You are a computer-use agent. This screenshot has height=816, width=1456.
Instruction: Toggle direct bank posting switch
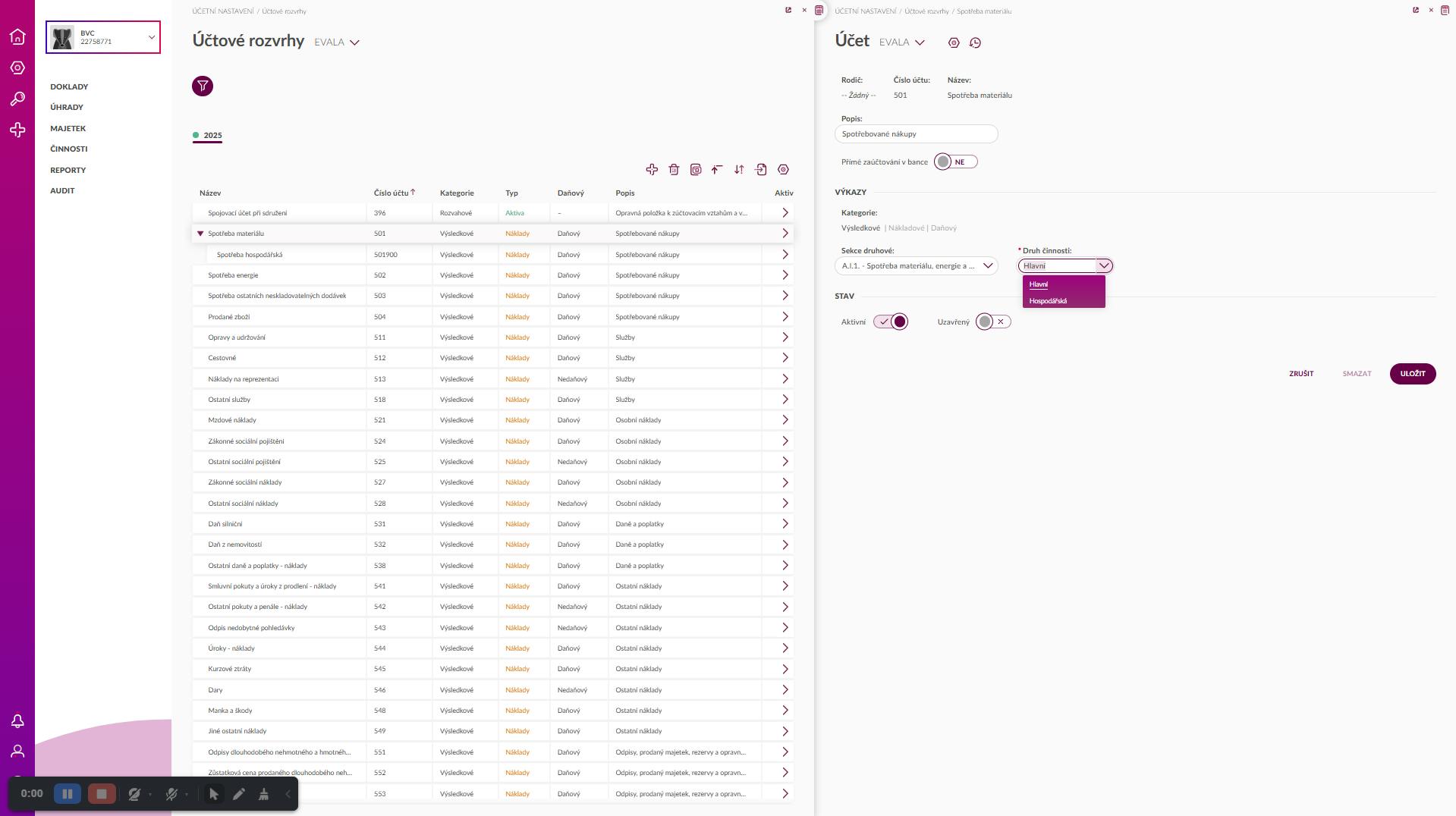tap(955, 162)
